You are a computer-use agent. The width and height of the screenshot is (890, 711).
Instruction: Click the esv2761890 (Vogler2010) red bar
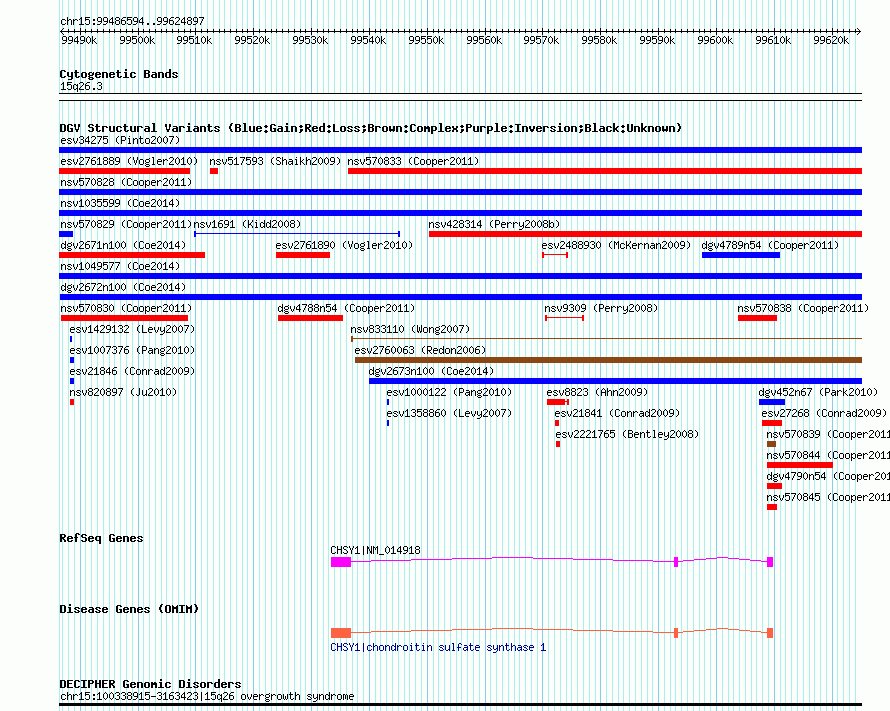pyautogui.click(x=302, y=255)
